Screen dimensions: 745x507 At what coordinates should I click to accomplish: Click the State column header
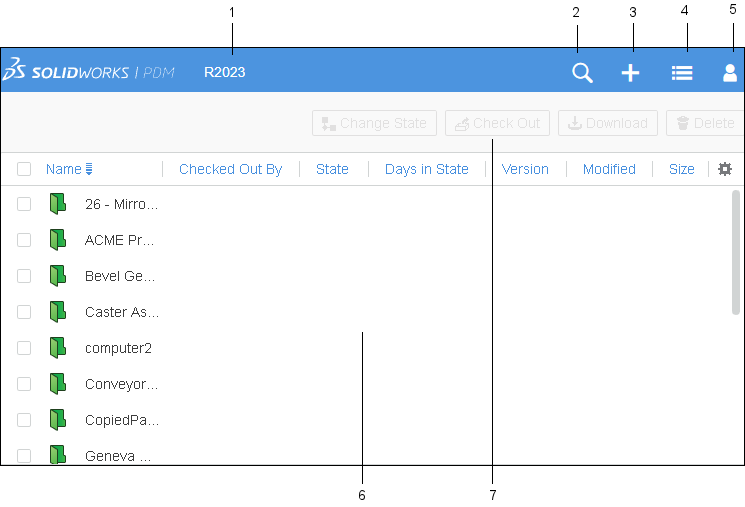coord(332,169)
